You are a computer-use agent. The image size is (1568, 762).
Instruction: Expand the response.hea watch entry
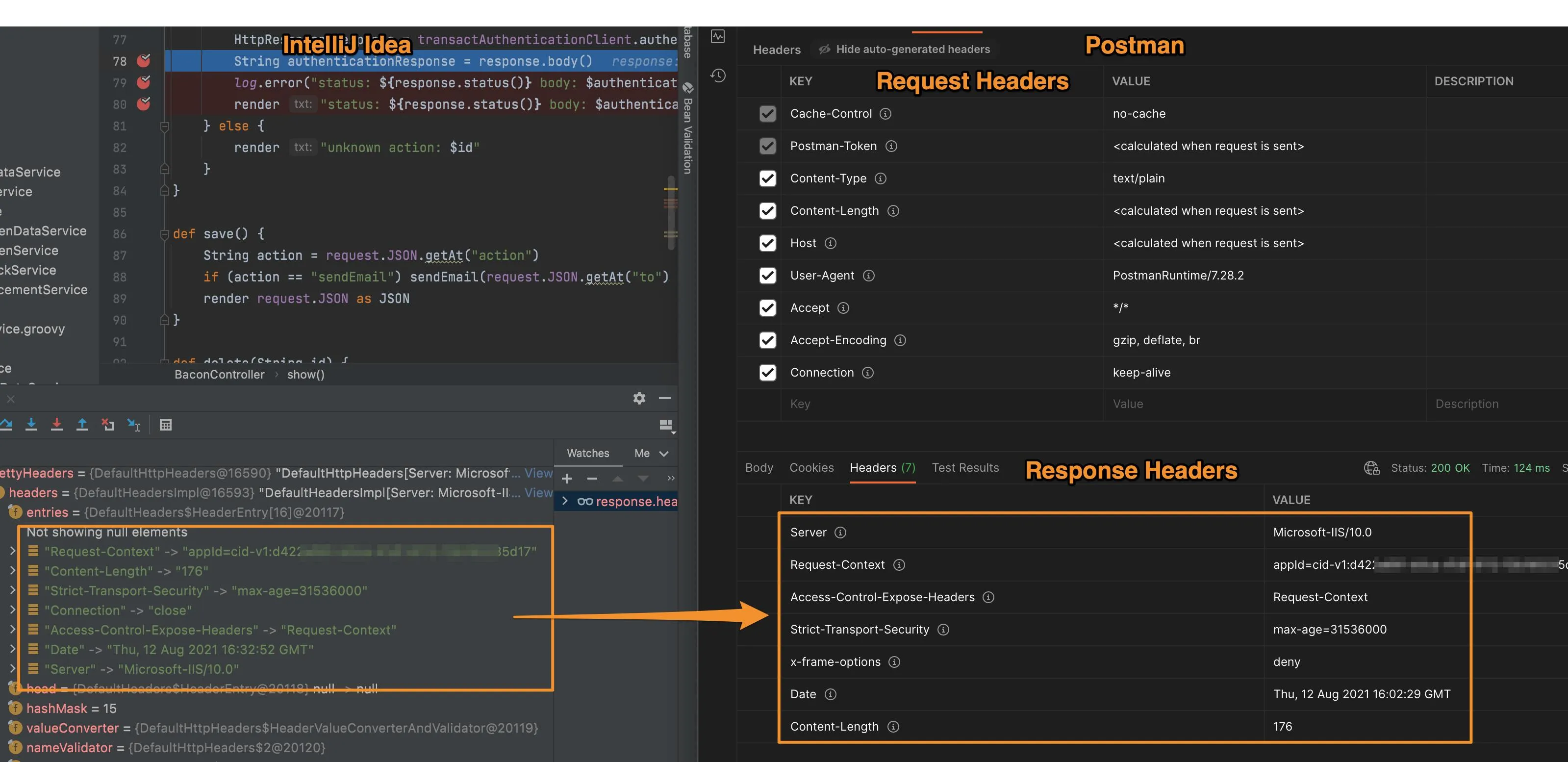click(565, 501)
